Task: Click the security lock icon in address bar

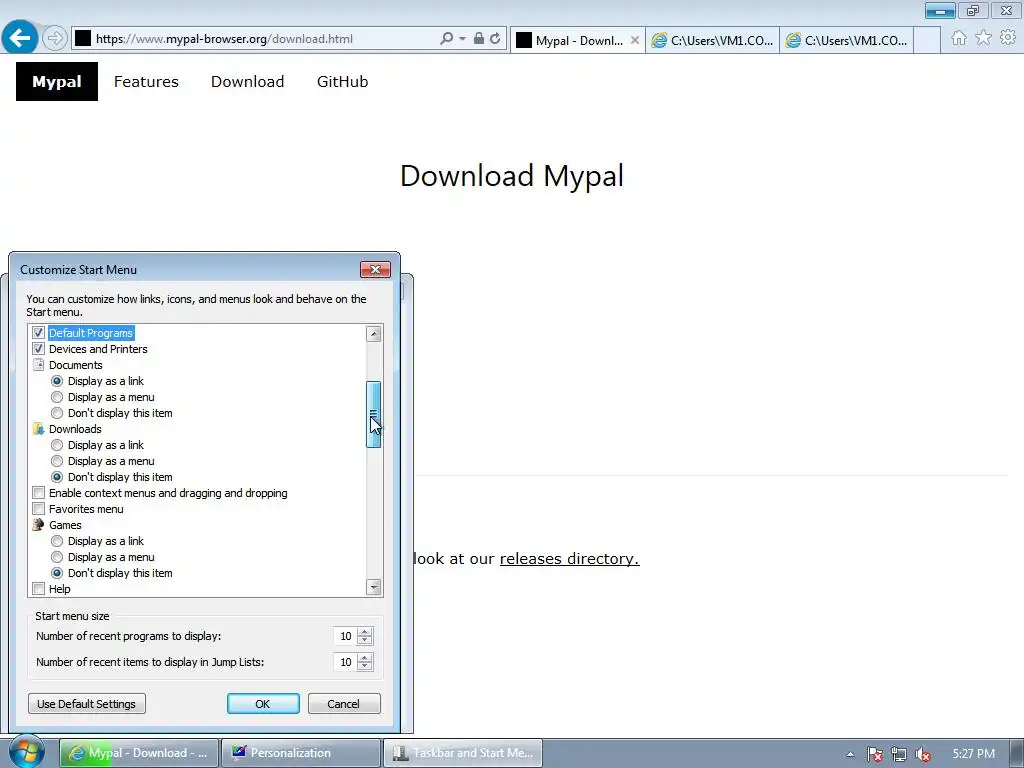Action: click(x=479, y=39)
